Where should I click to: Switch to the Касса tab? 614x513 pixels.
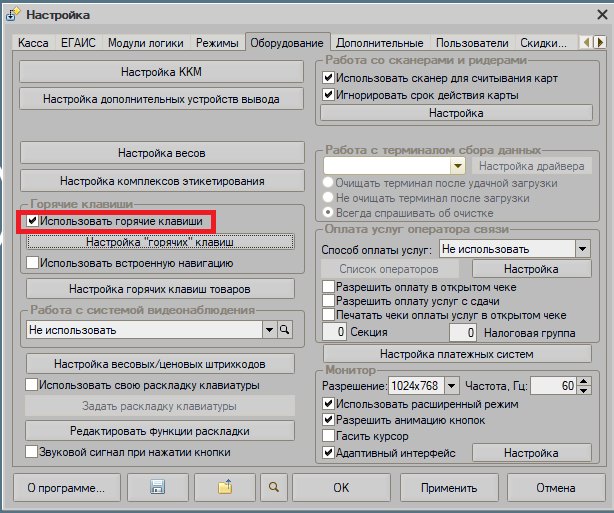(33, 43)
